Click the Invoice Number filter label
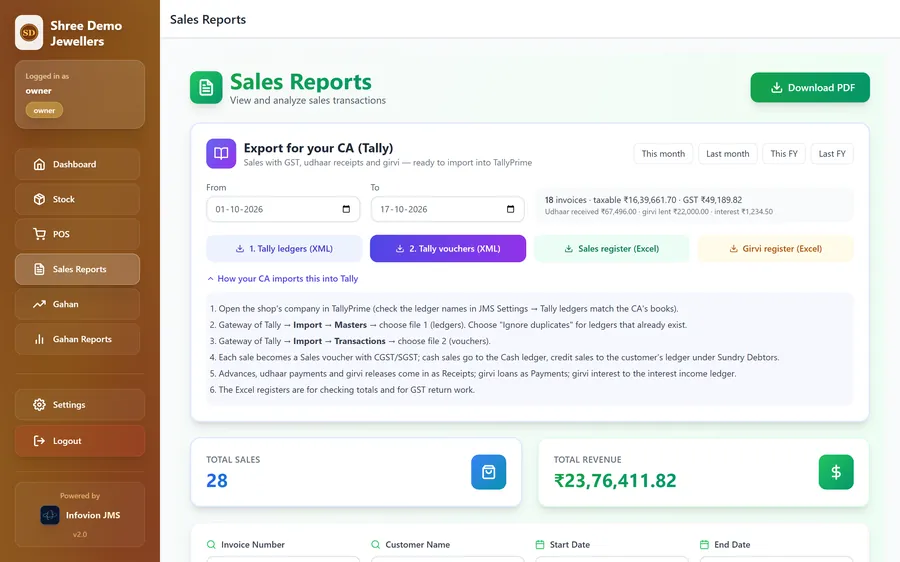This screenshot has height=562, width=900. coord(253,544)
